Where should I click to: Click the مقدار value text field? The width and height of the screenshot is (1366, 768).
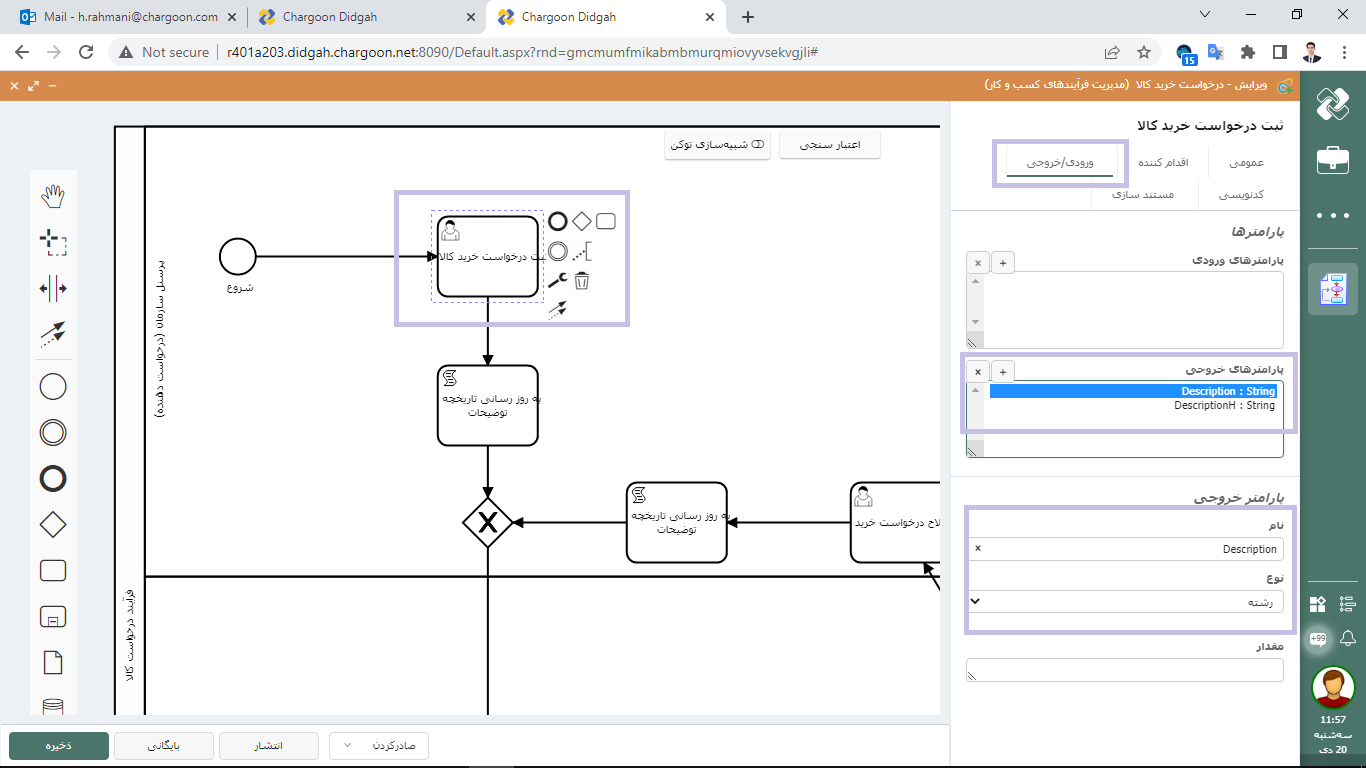1125,670
